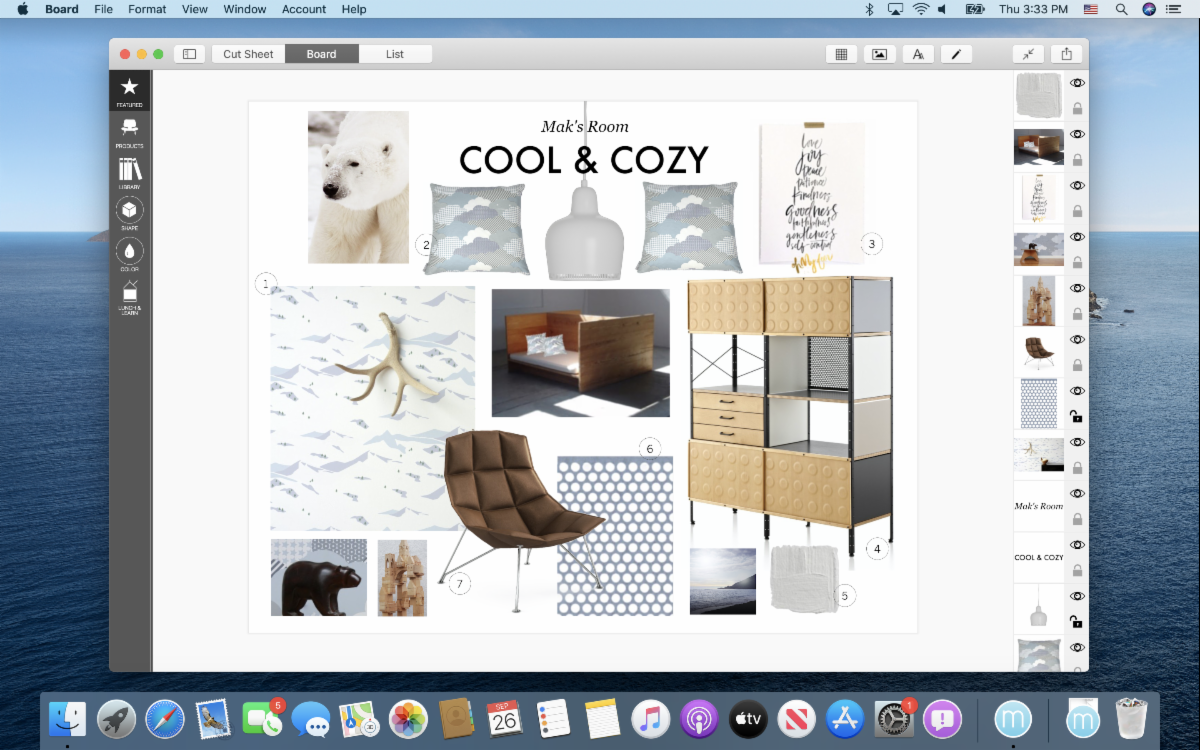Select the Color droplet tool in sidebar
1200x750 pixels.
[x=129, y=254]
